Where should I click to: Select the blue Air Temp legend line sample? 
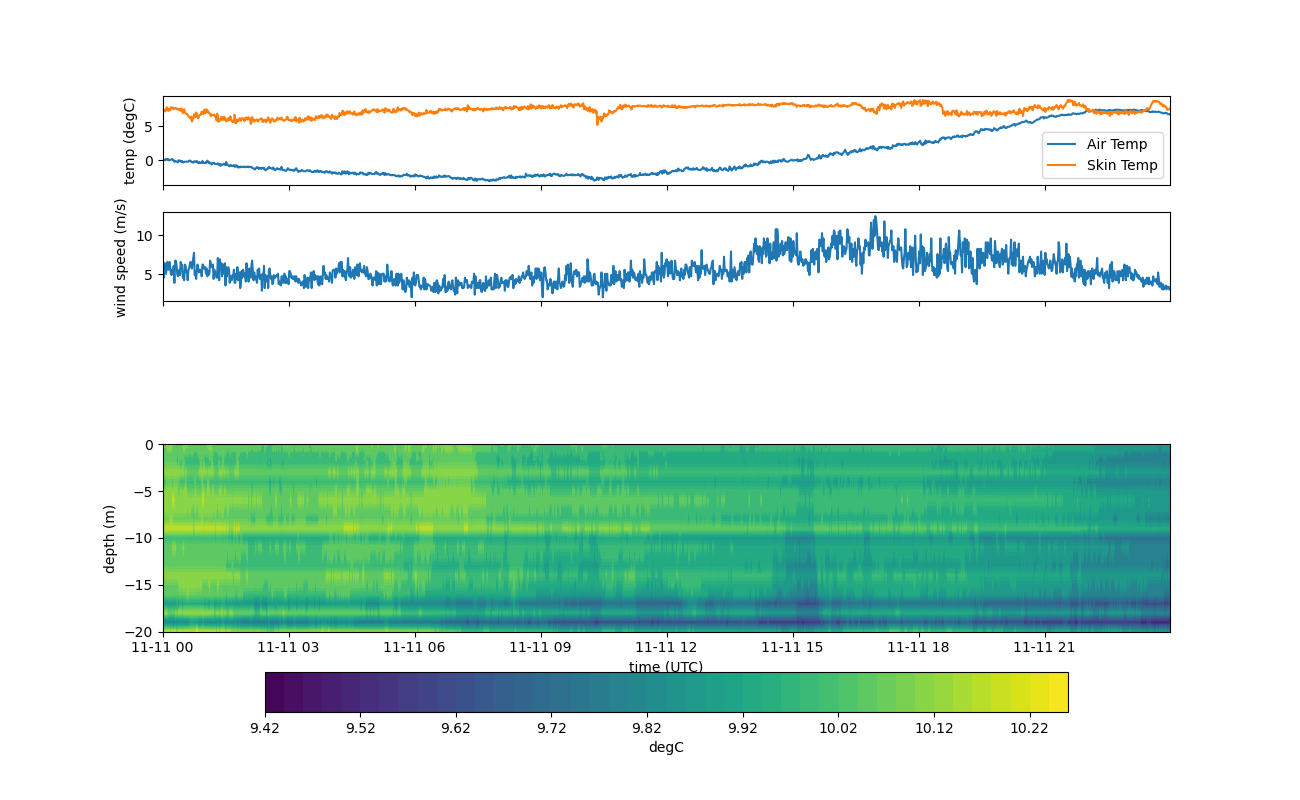click(x=1063, y=144)
